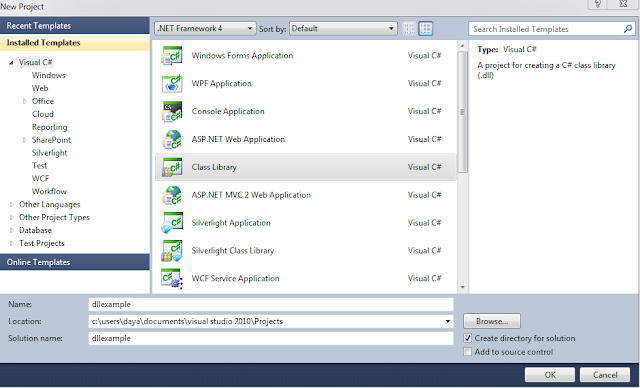
Task: Expand the Other Languages node
Action: (12, 204)
